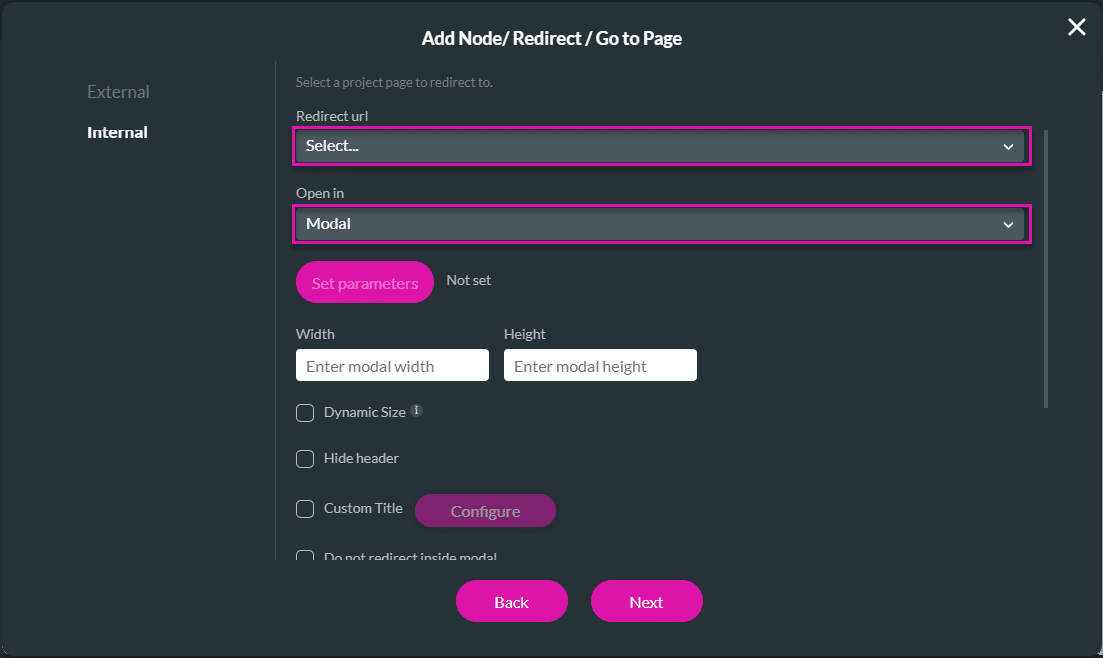Click the Open in chevron arrow
This screenshot has height=658, width=1103.
coord(1008,224)
